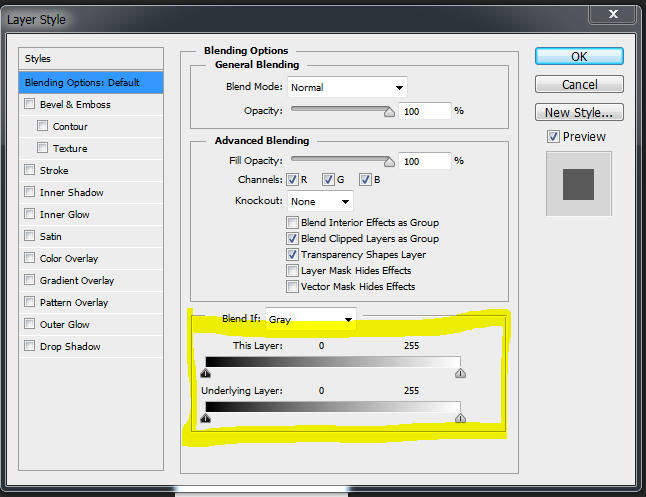Open Contour settings label

70,126
